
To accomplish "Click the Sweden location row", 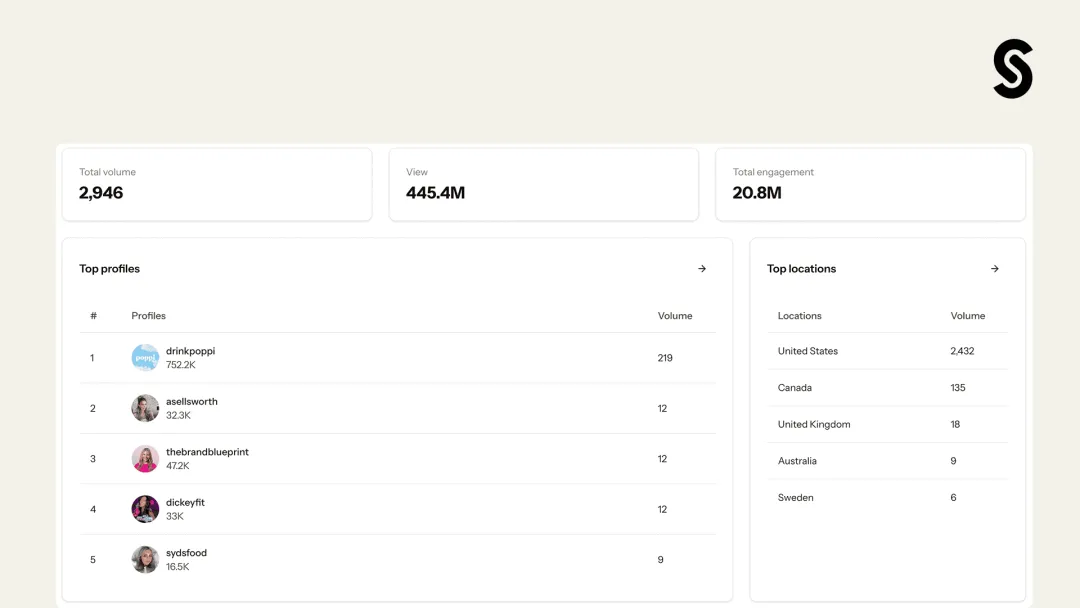I will (x=888, y=497).
